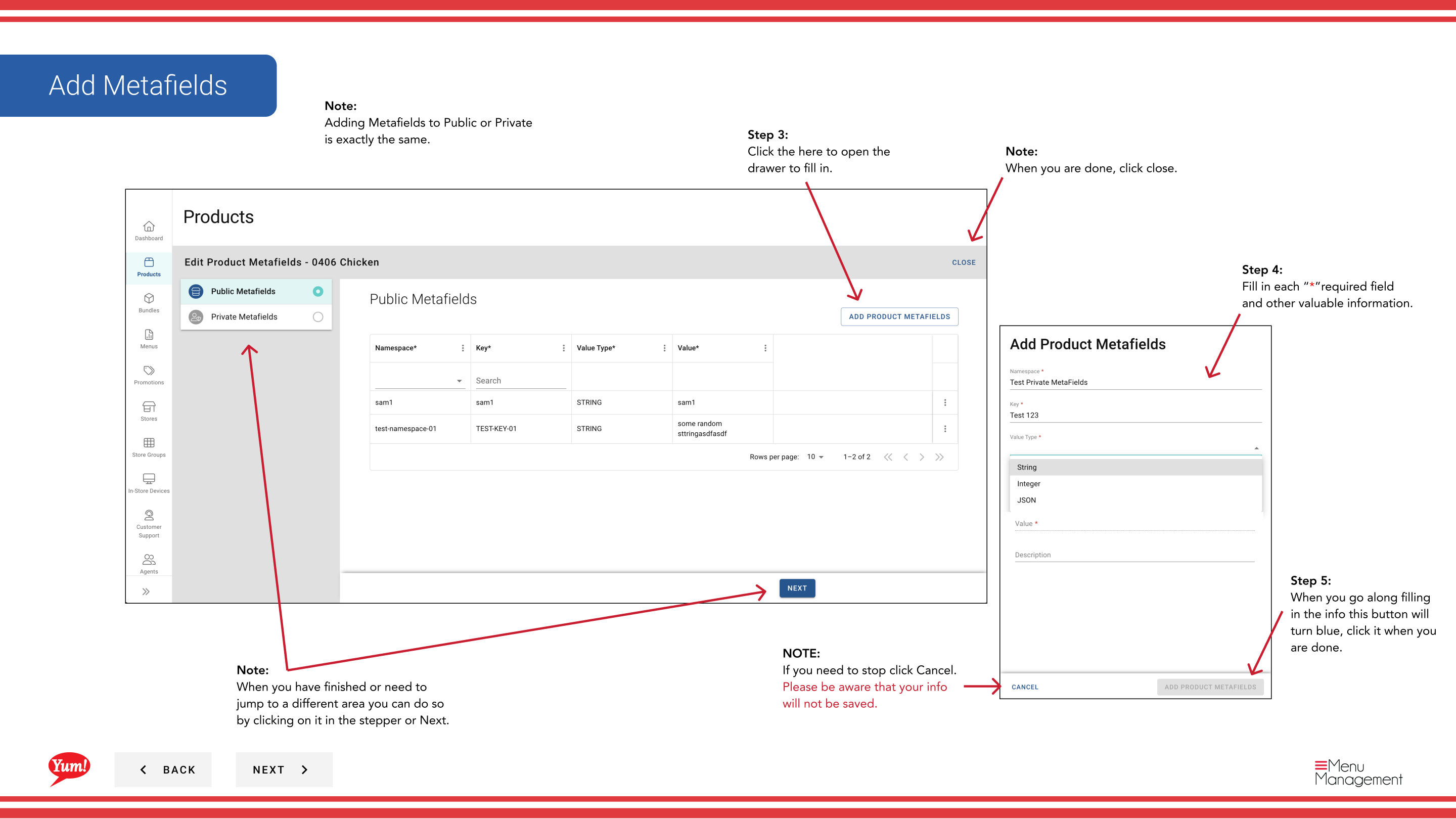Open Value Type column options menu

[664, 348]
